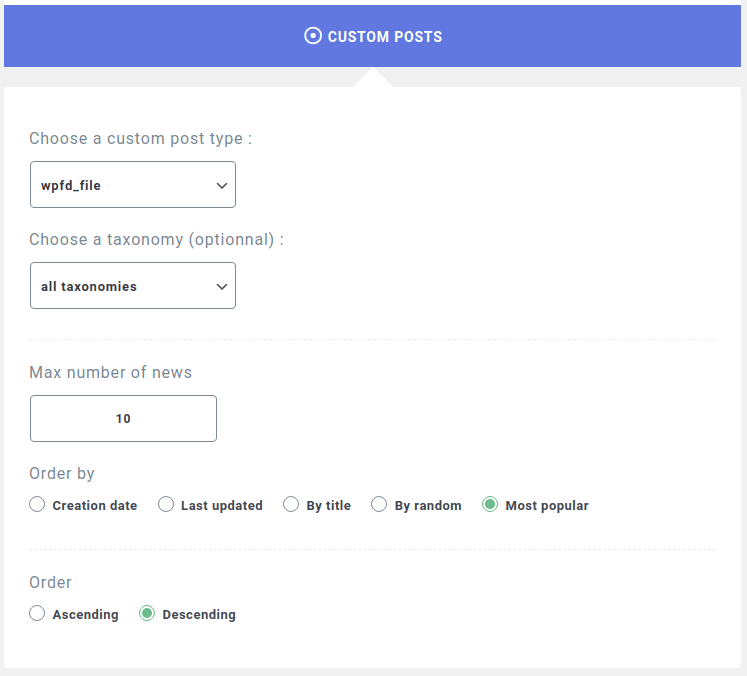
Task: Click the By random label text
Action: [x=428, y=505]
